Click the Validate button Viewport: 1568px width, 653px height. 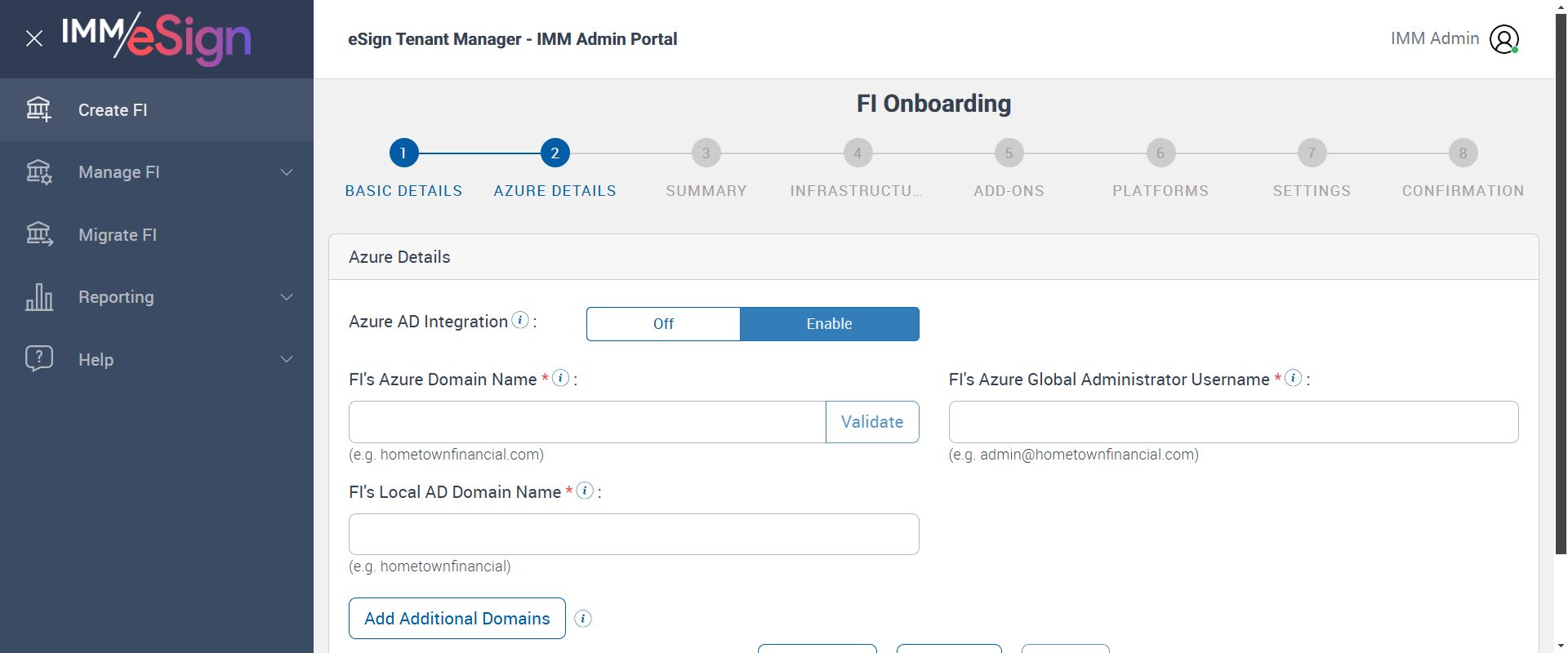point(871,422)
